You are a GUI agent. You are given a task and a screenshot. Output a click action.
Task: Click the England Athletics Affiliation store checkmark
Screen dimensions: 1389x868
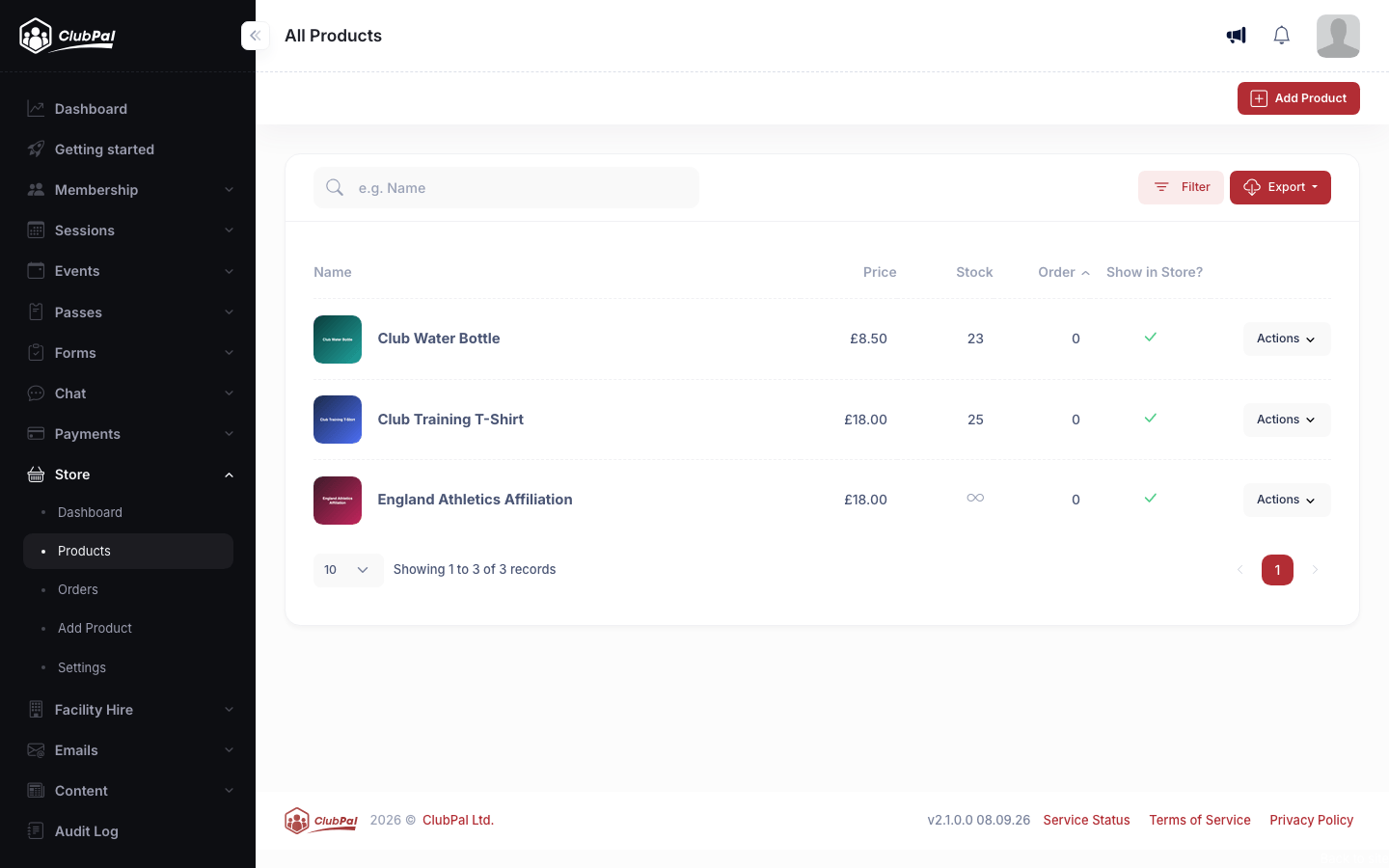click(x=1150, y=499)
